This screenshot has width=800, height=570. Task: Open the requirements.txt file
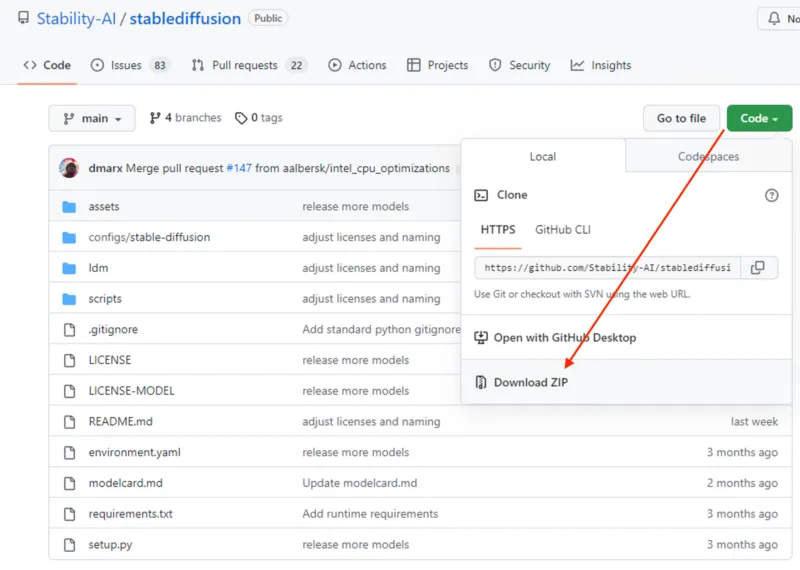pyautogui.click(x=131, y=514)
